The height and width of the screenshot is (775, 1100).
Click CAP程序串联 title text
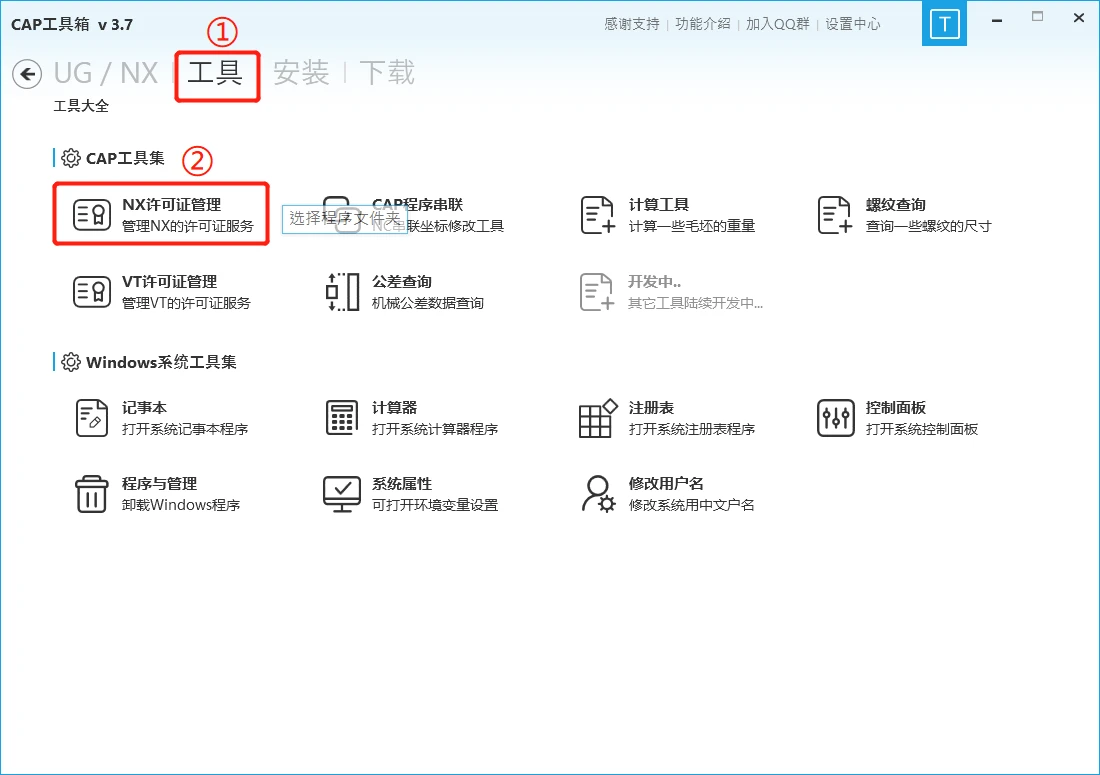pos(417,205)
